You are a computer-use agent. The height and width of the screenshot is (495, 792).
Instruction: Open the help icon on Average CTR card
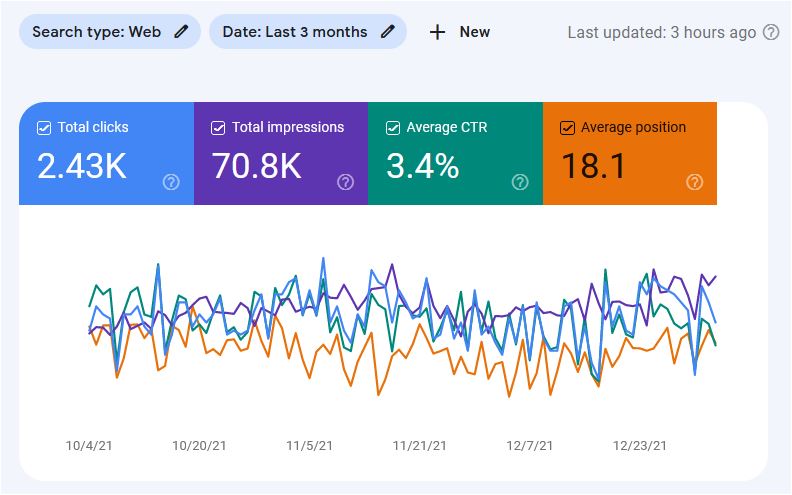[x=520, y=182]
